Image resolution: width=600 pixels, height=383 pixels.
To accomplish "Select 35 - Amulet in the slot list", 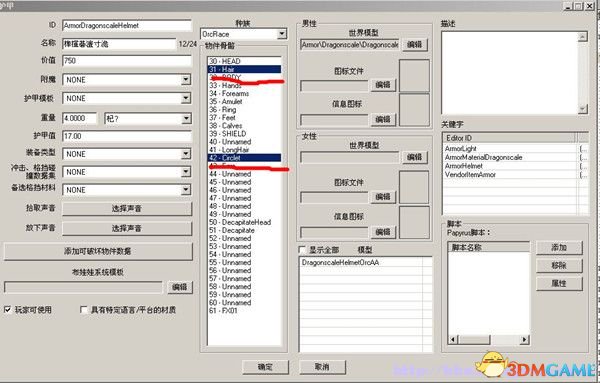I will (245, 101).
